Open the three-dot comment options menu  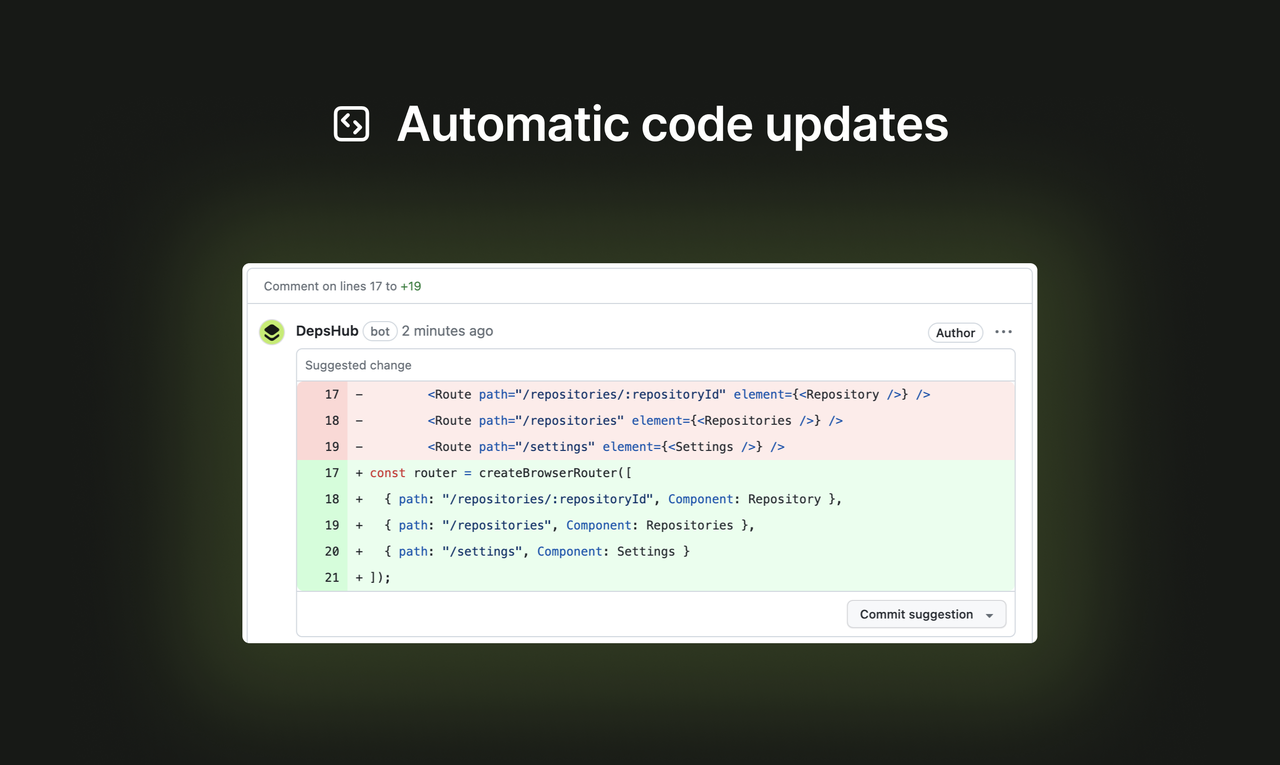[1004, 332]
